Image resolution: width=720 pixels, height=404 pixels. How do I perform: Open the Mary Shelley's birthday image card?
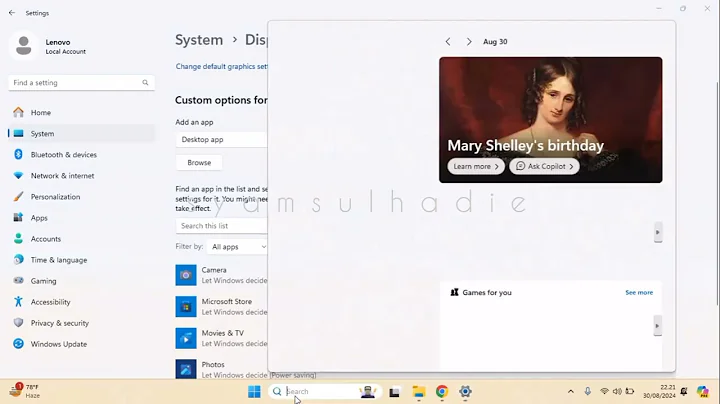[x=551, y=120]
